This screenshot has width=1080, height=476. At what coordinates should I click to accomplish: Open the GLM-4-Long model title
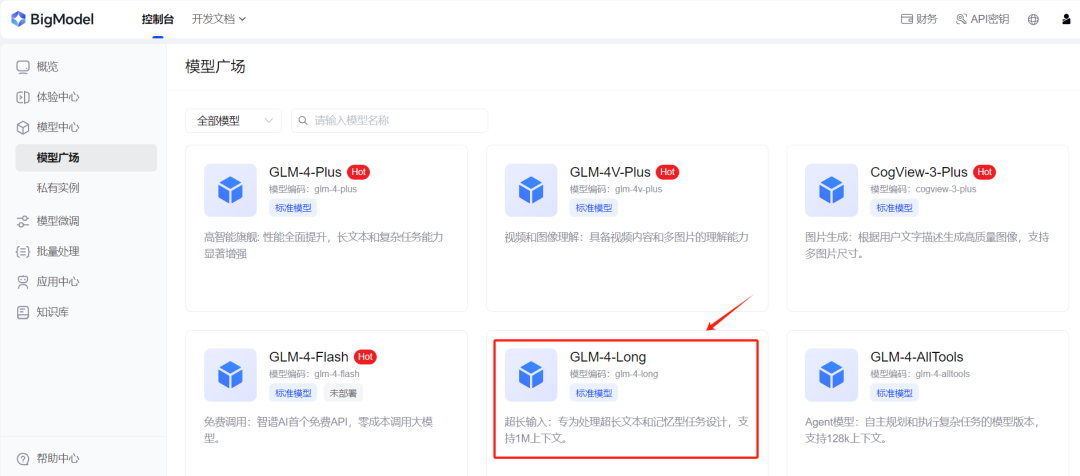pos(608,357)
